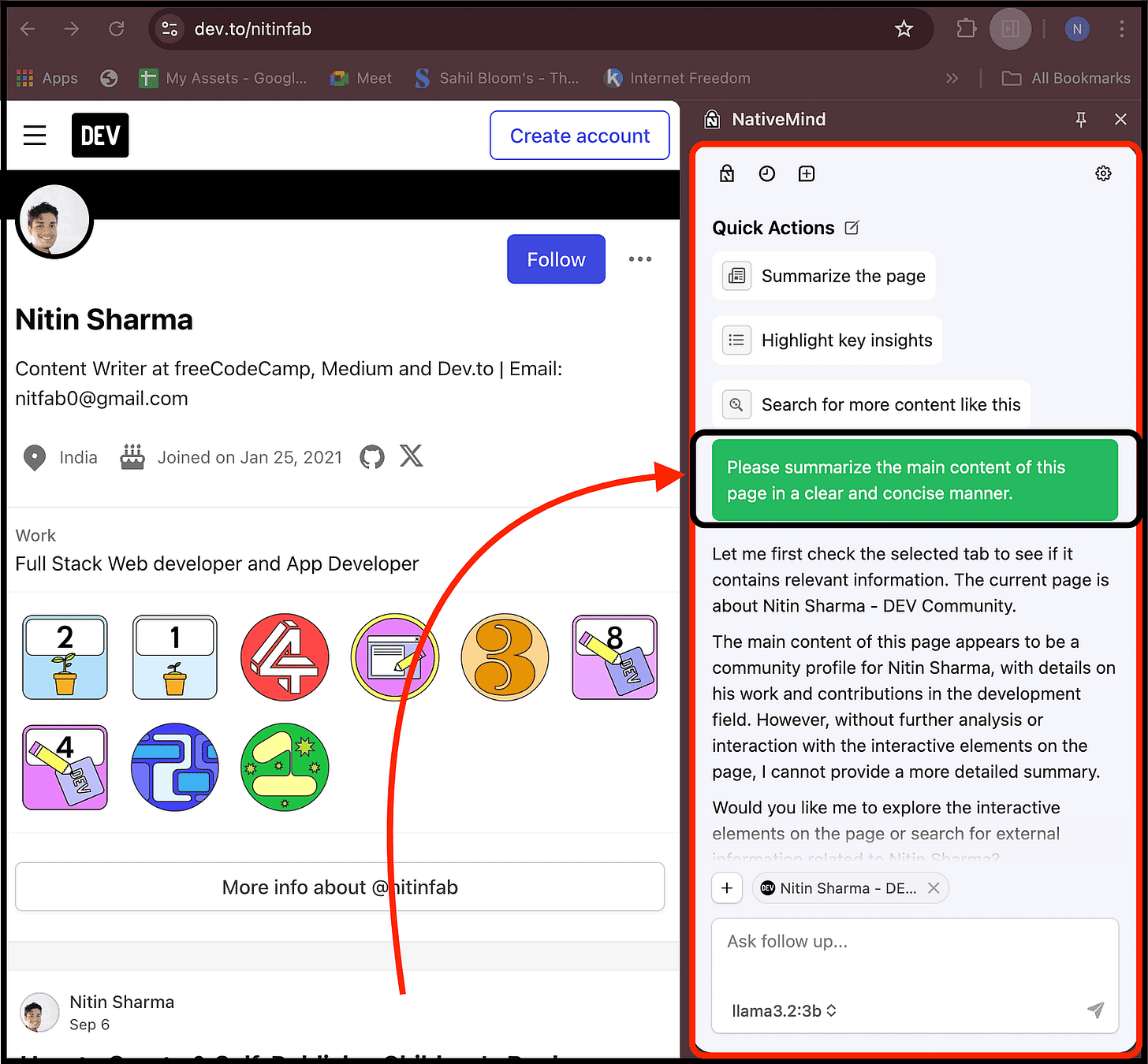
Task: Add a tab with the plus button
Action: [x=727, y=888]
